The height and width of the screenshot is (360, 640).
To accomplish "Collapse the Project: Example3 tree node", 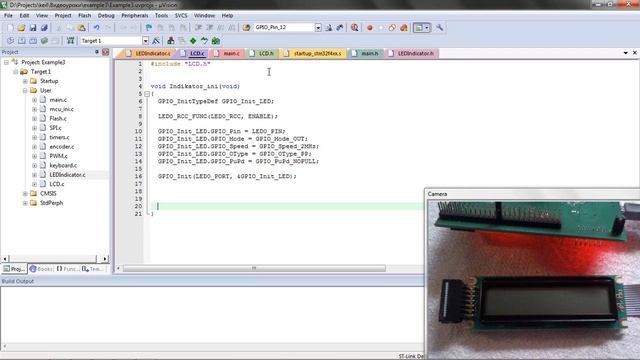I will (7, 62).
